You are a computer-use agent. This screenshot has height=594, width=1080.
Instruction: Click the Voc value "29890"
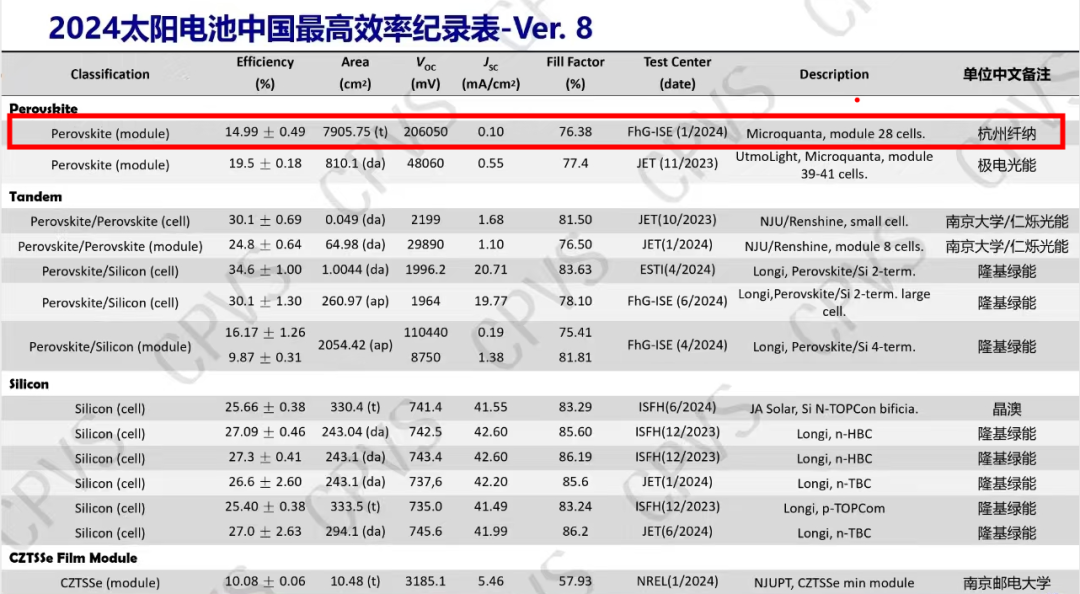pyautogui.click(x=426, y=245)
